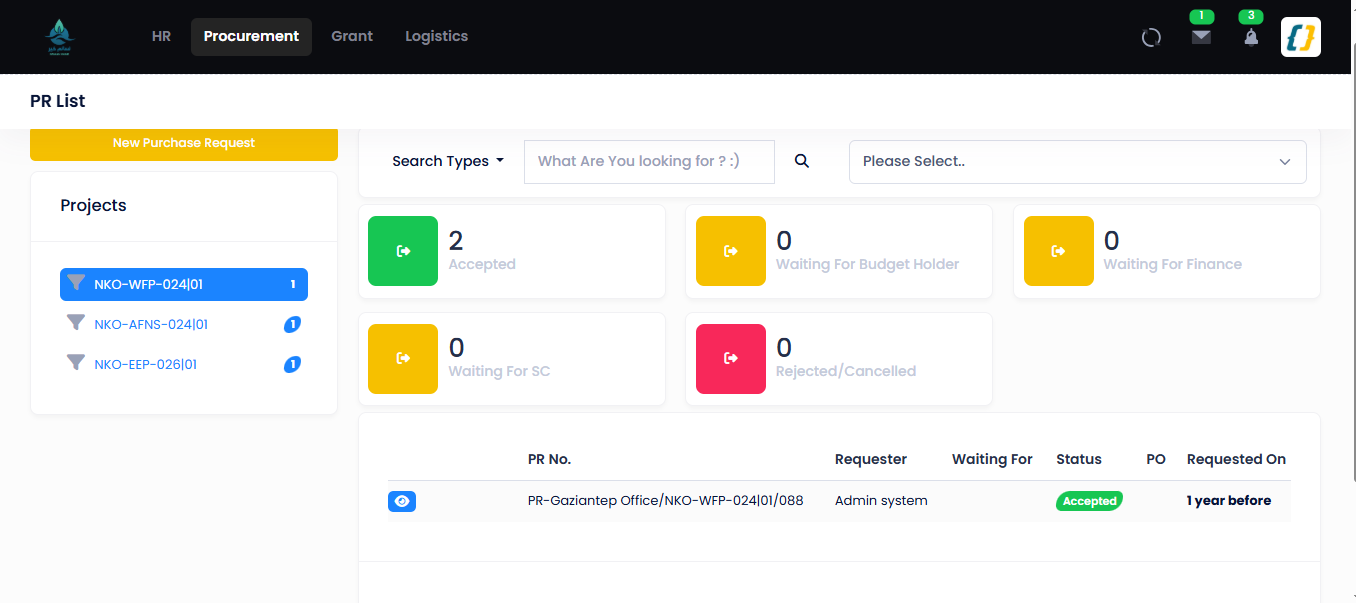Image resolution: width=1356 pixels, height=603 pixels.
Task: Click the green badge showing 1 on mail
Action: 1201,16
